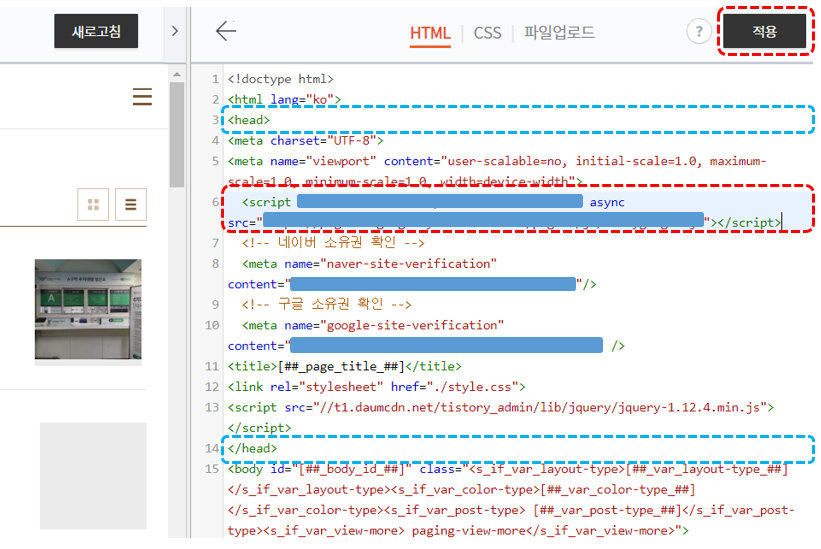821x549 pixels.
Task: Click the preview vertical scrollbar thumb
Action: click(x=177, y=134)
